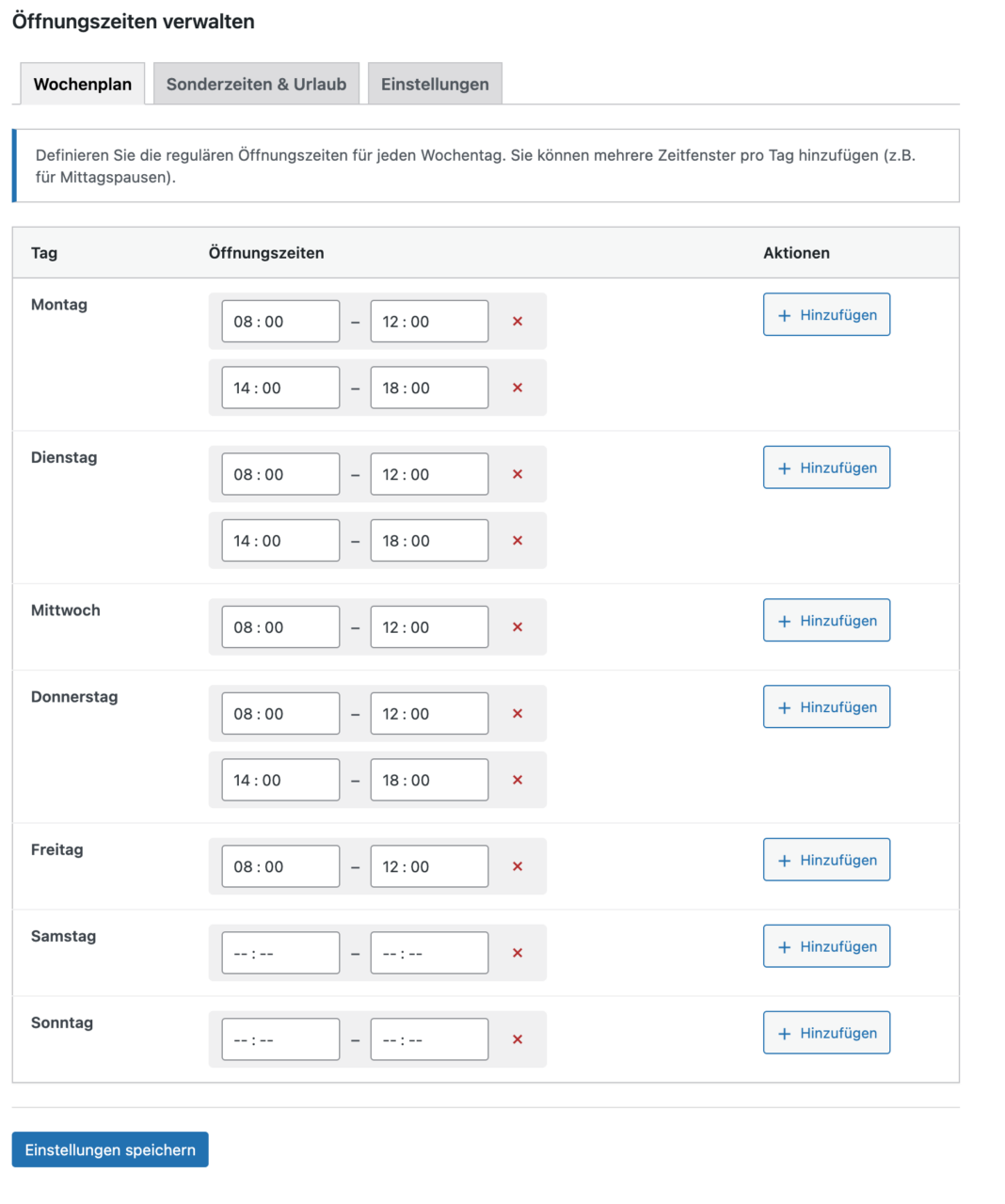The height and width of the screenshot is (1204, 1005).
Task: Select the Wochenplan tab
Action: [x=83, y=84]
